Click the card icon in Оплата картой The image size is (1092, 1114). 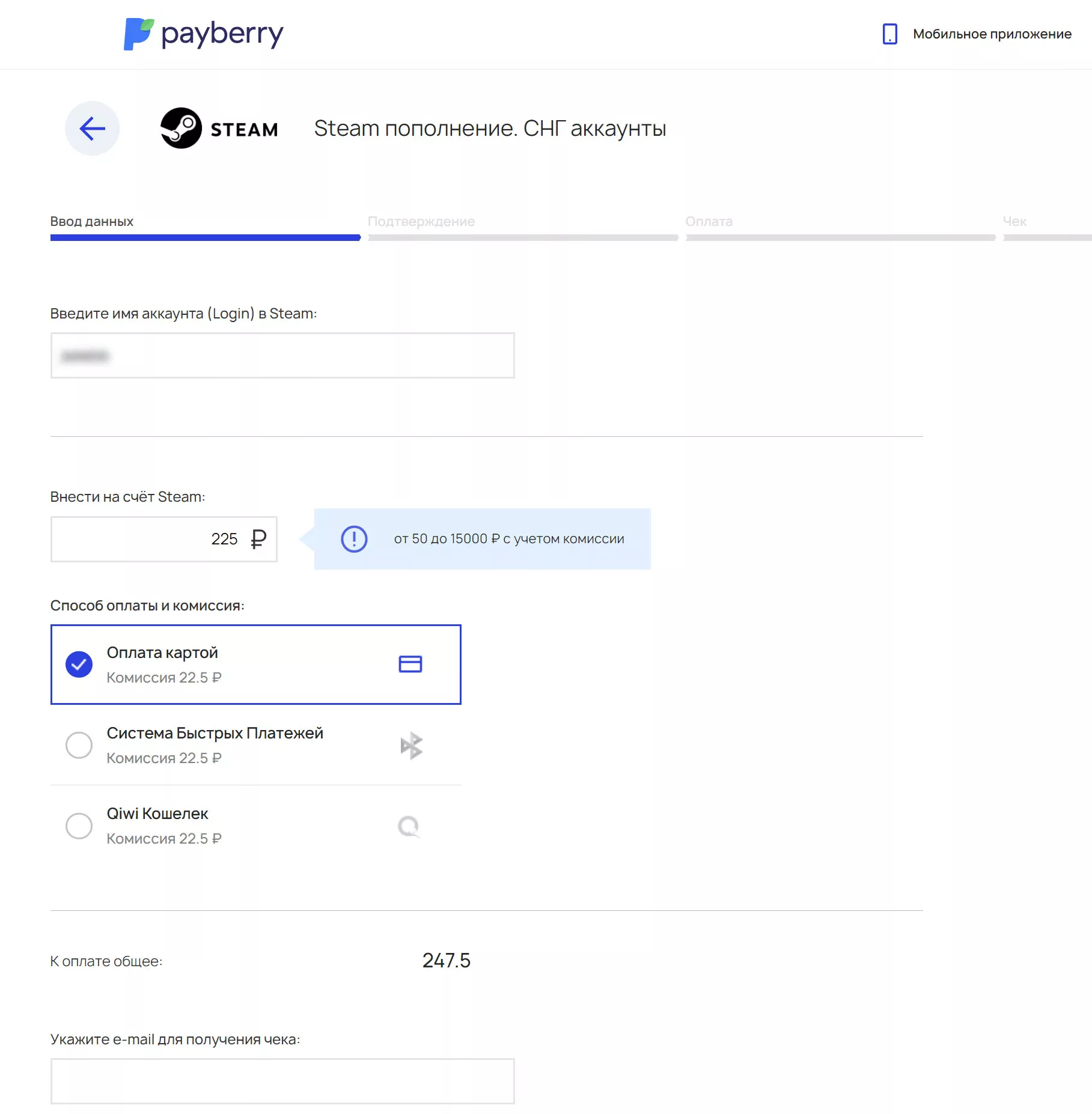click(410, 664)
